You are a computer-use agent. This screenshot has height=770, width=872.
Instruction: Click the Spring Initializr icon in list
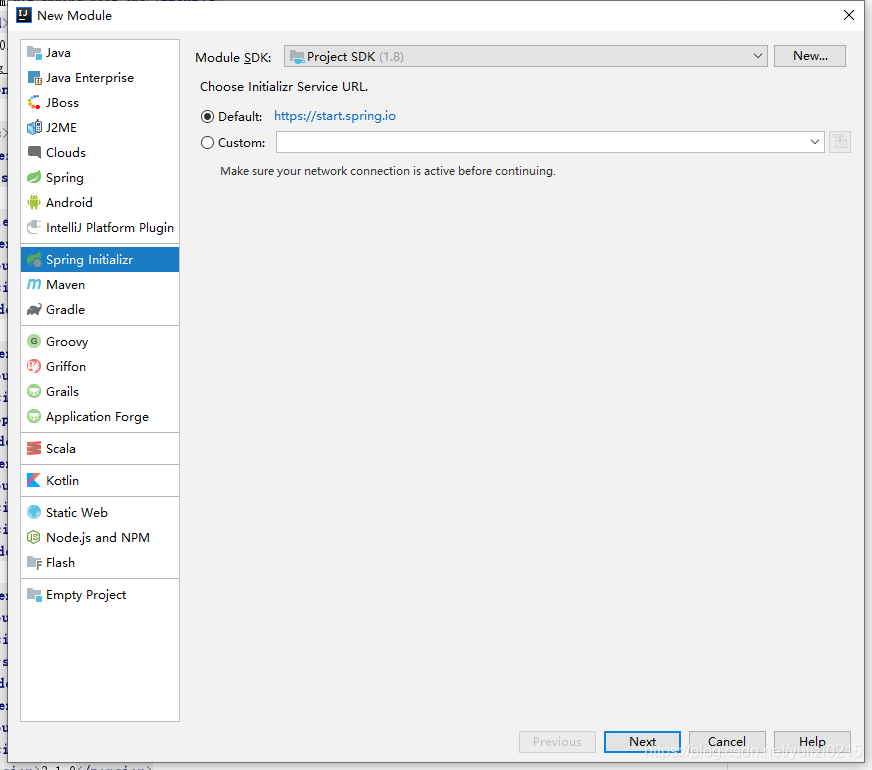[x=34, y=260]
